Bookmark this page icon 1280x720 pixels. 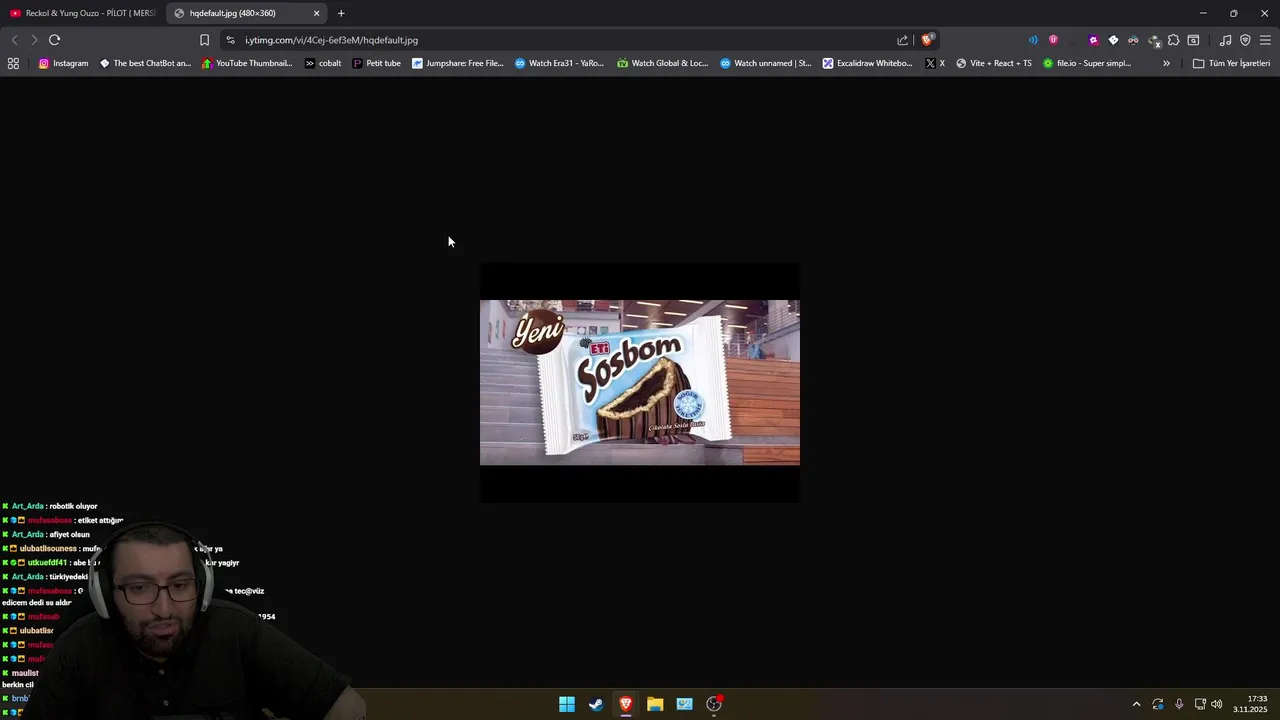pyautogui.click(x=204, y=40)
